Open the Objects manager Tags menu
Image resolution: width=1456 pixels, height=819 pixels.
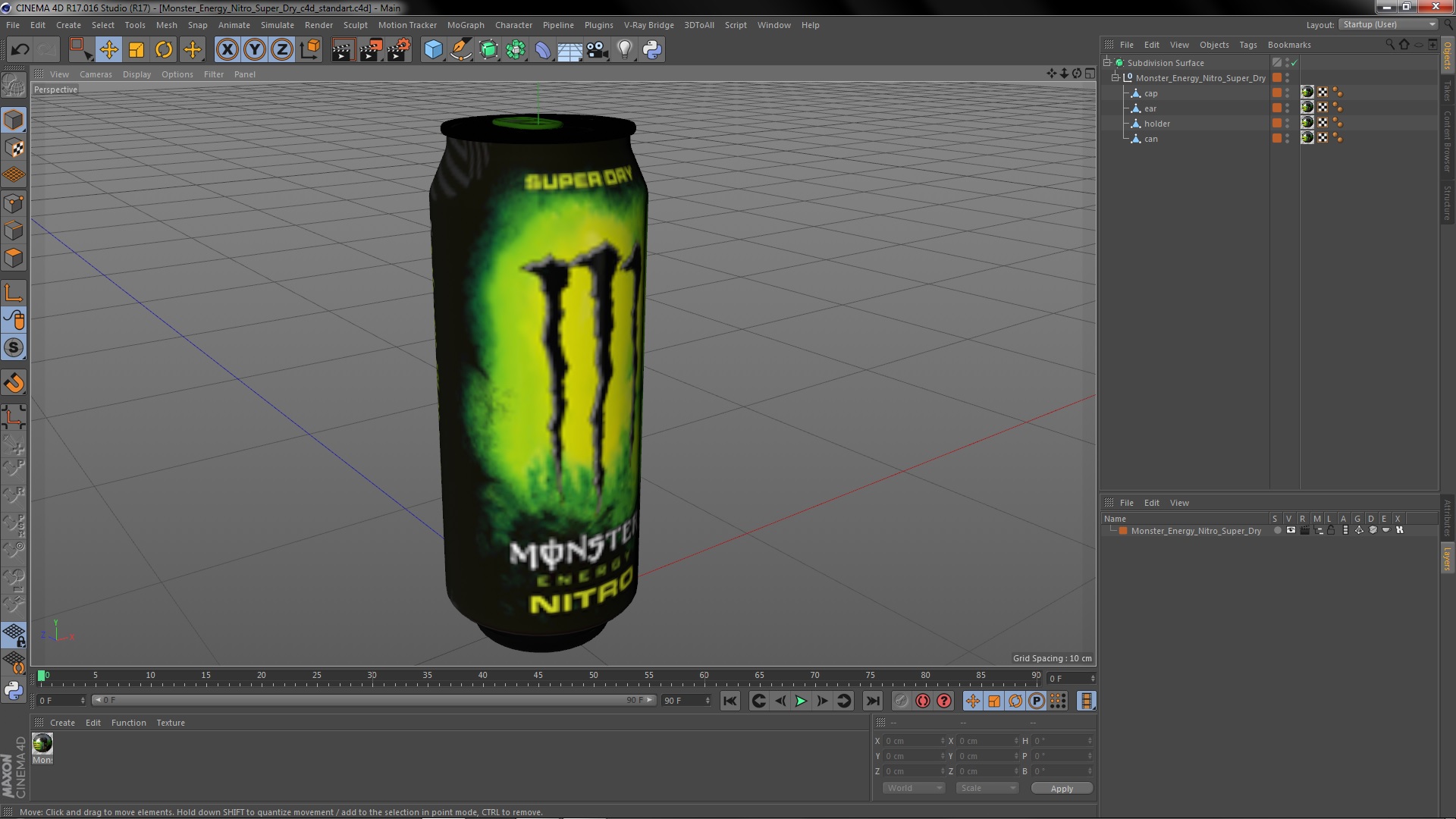[x=1247, y=45]
